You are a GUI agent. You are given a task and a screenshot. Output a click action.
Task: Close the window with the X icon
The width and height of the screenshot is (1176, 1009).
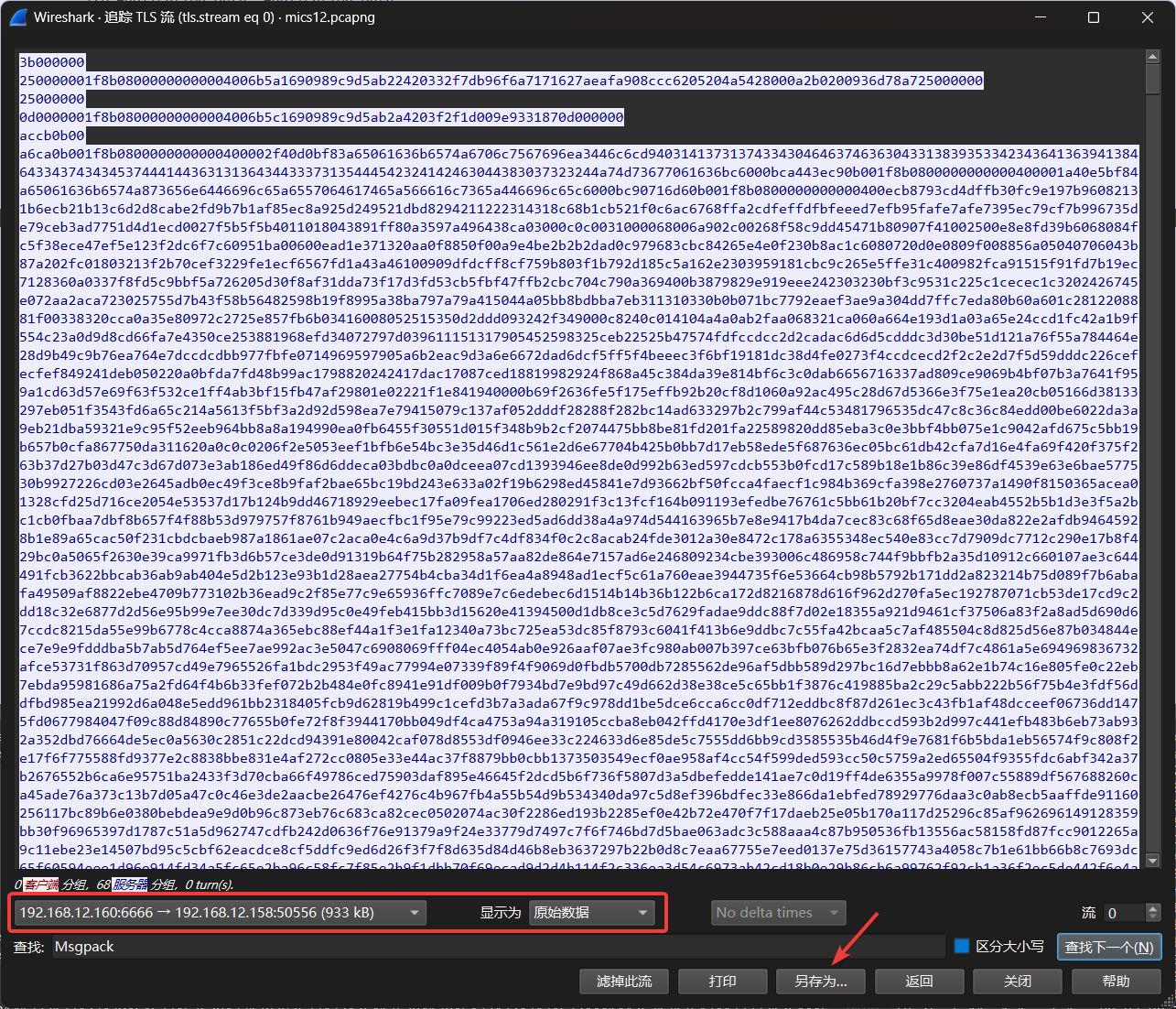pos(1147,17)
